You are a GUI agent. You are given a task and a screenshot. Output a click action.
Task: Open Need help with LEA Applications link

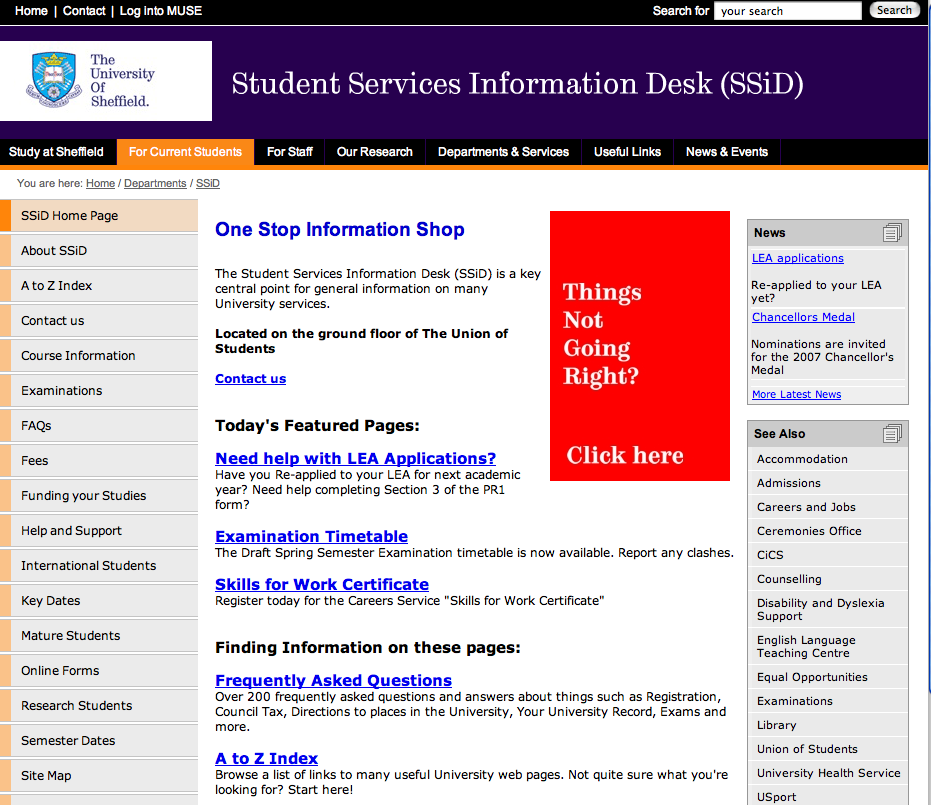click(x=355, y=458)
